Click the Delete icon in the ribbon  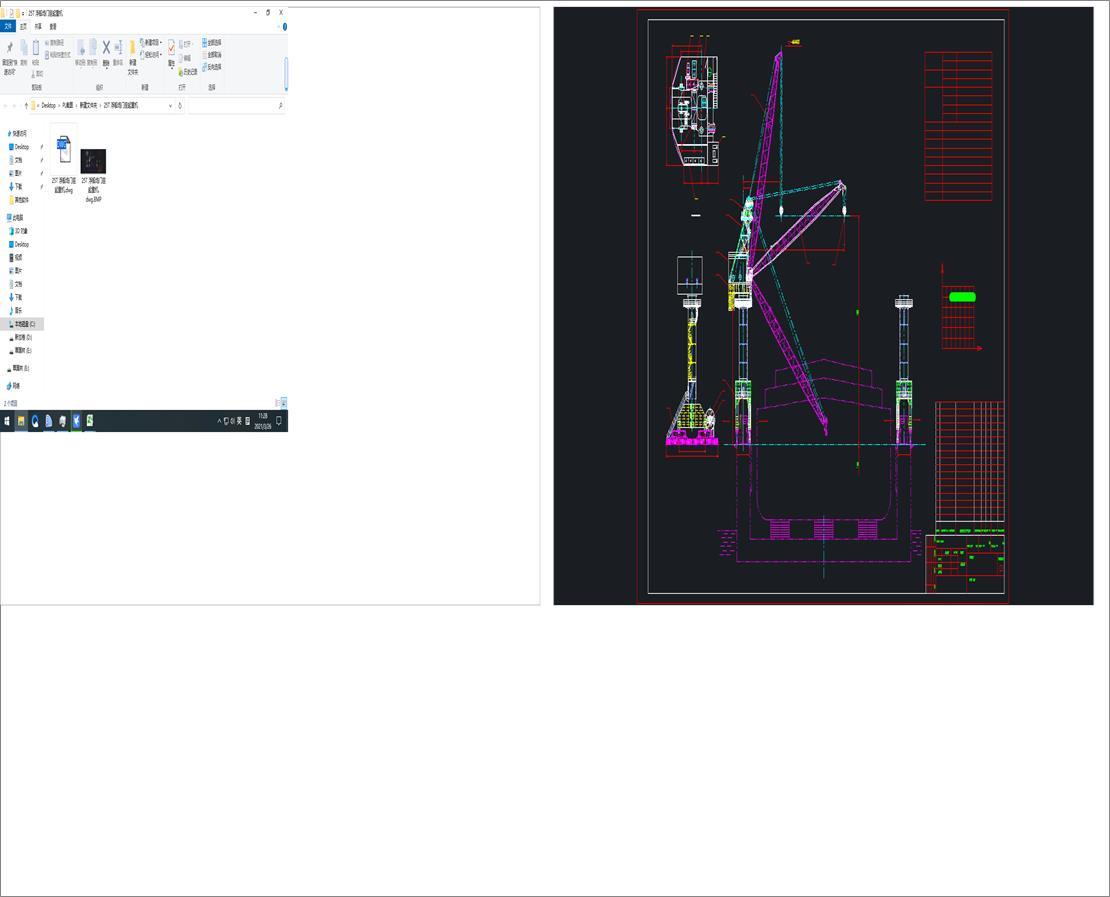(106, 46)
